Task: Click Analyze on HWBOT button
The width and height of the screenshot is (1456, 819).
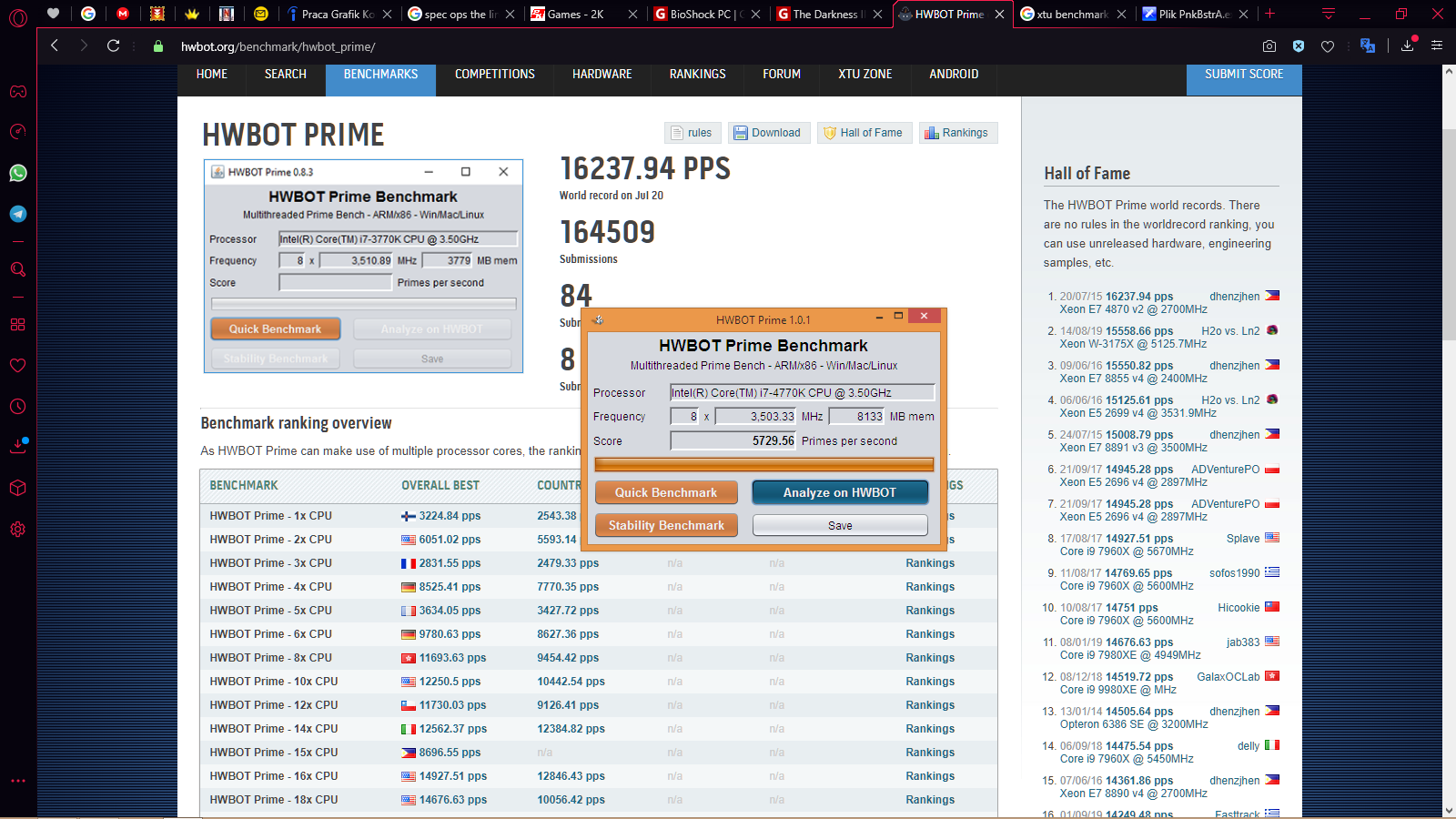Action: click(840, 492)
